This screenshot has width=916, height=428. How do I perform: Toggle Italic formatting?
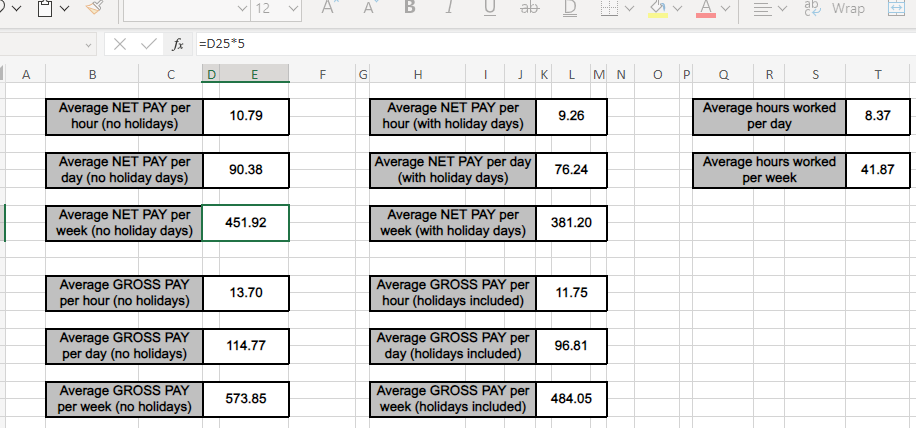(x=448, y=9)
